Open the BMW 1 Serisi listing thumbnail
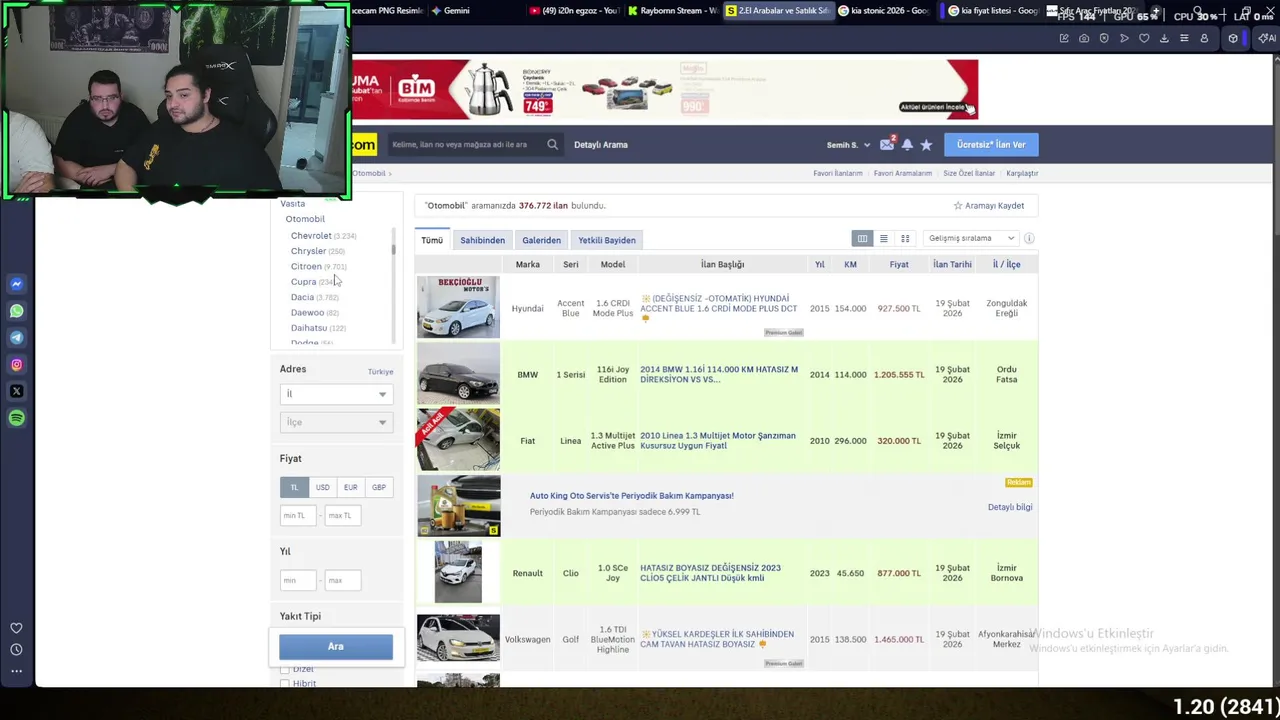 458,374
